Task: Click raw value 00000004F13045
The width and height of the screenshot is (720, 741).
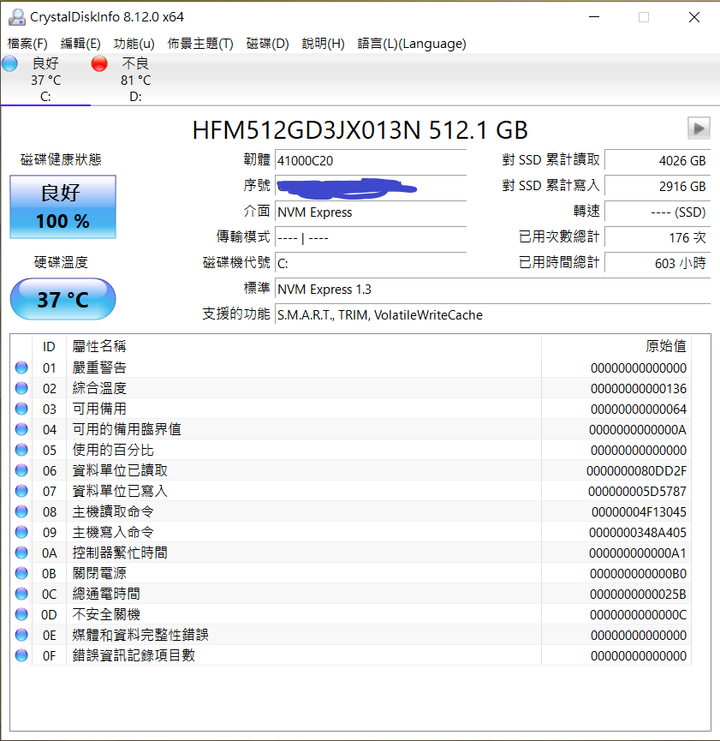Action: click(x=639, y=512)
